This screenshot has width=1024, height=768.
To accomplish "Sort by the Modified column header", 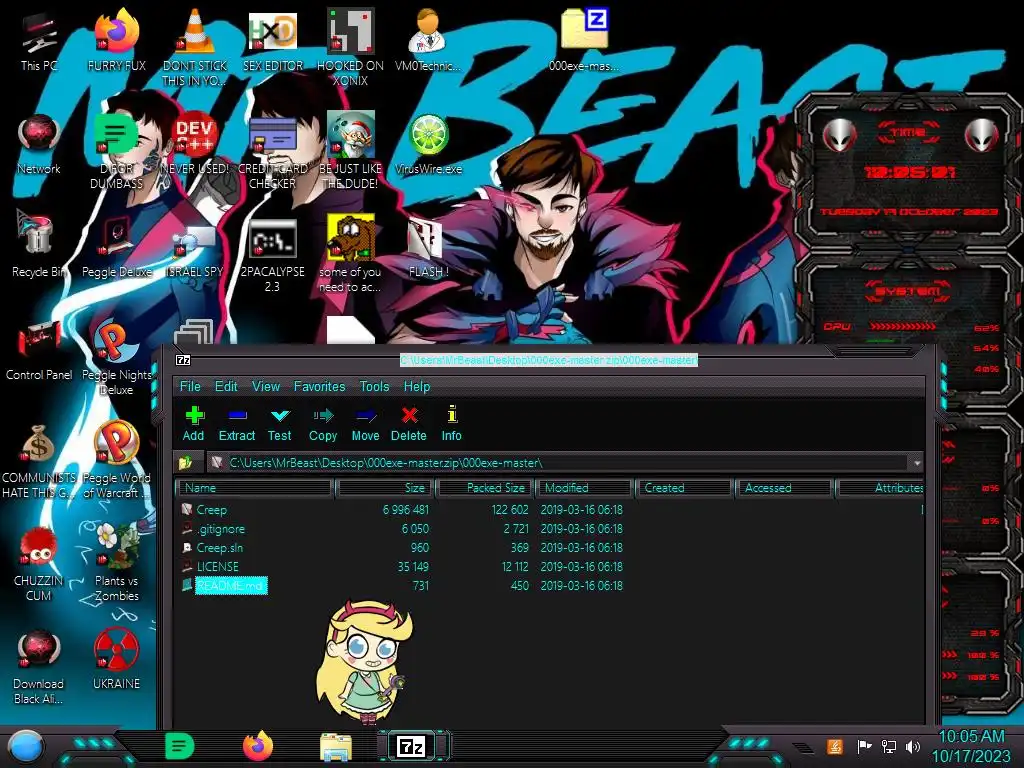I will [585, 488].
